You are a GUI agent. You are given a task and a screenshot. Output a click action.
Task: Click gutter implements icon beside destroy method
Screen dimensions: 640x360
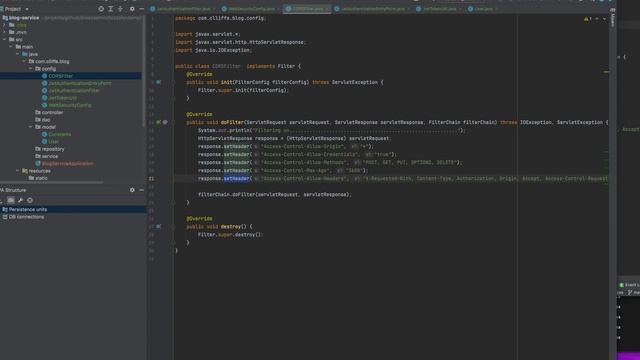[x=158, y=226]
